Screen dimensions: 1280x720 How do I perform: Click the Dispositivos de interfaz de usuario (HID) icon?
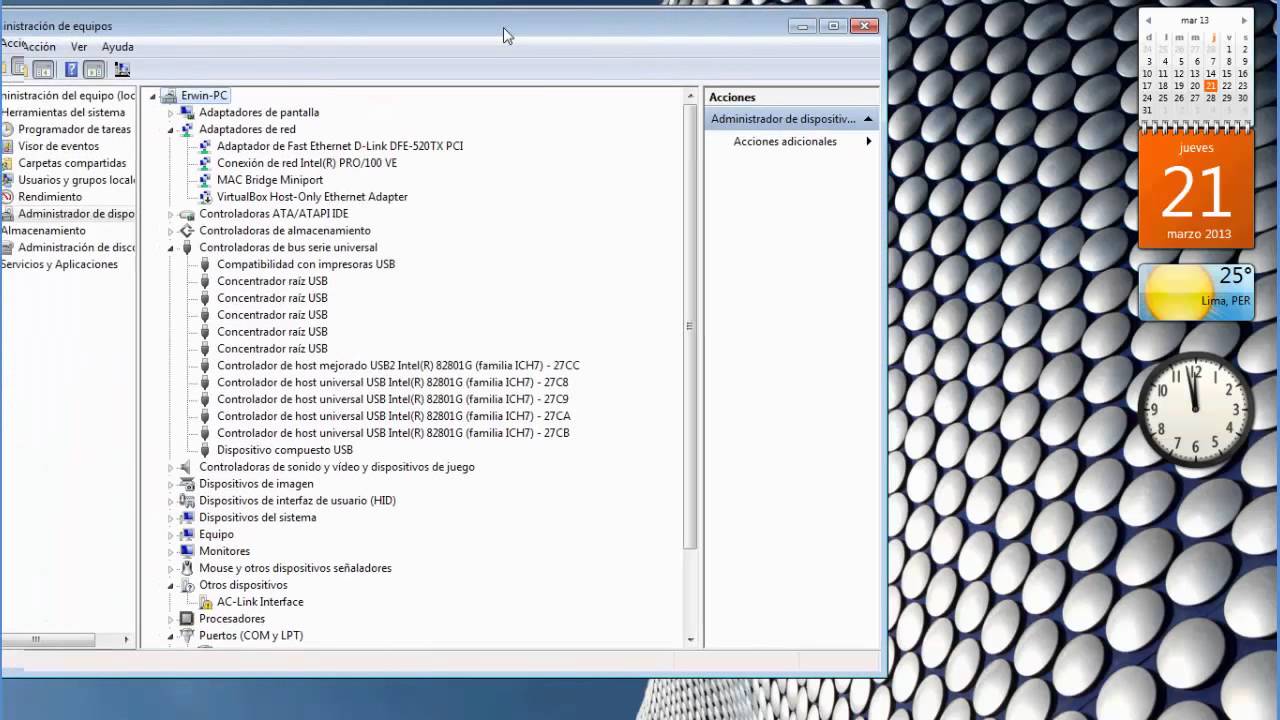[x=187, y=501]
